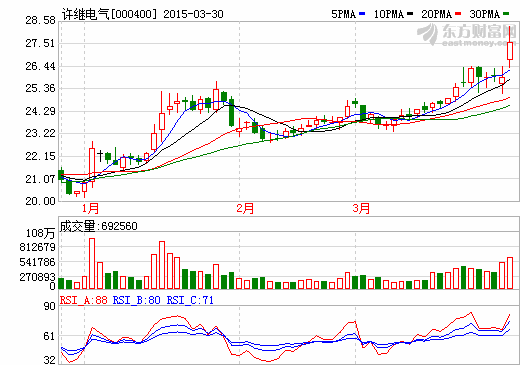The image size is (520, 365).
Task: Click the 24.29 price axis label
Action: pyautogui.click(x=40, y=111)
